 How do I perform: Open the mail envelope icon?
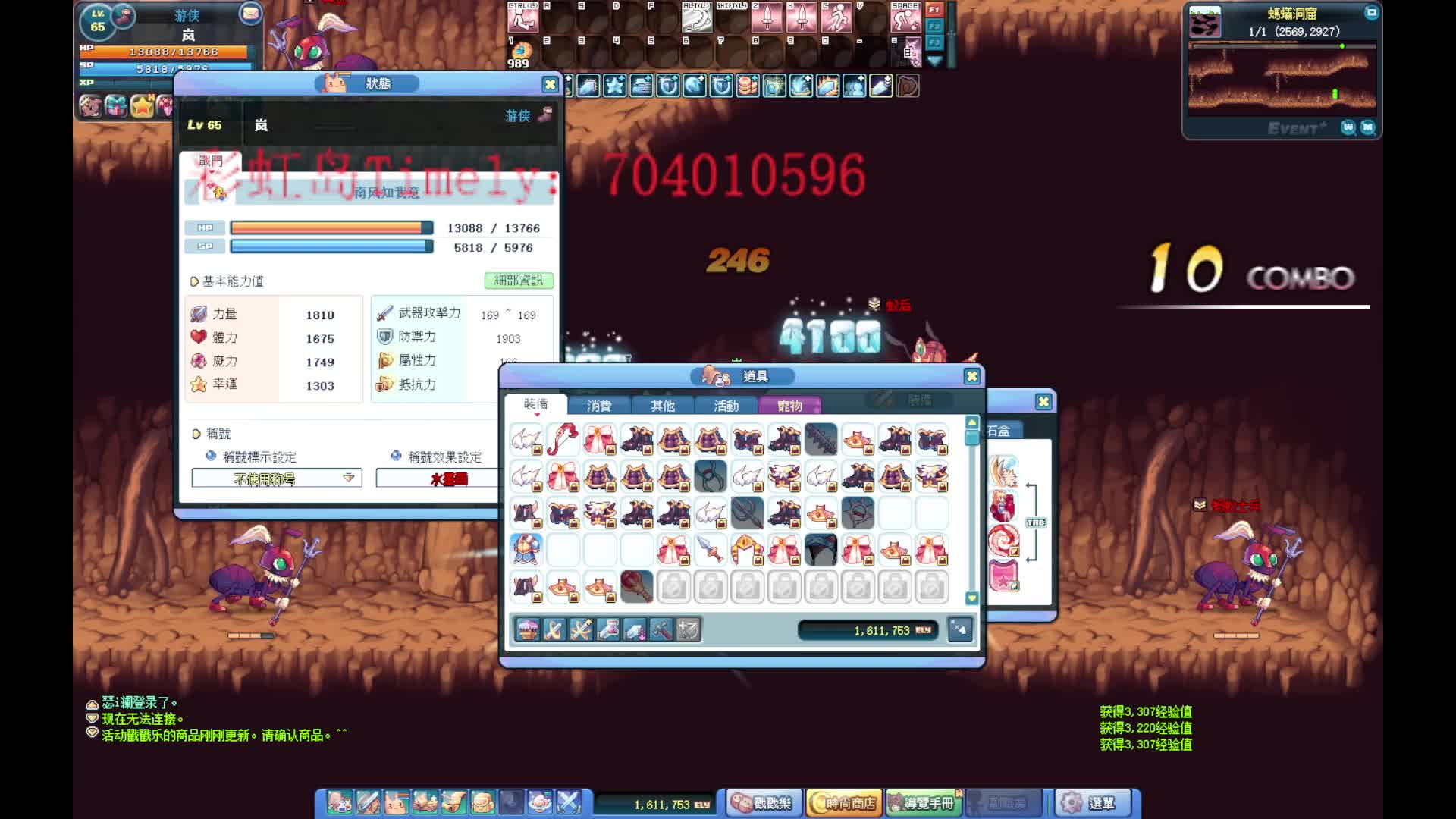[249, 14]
